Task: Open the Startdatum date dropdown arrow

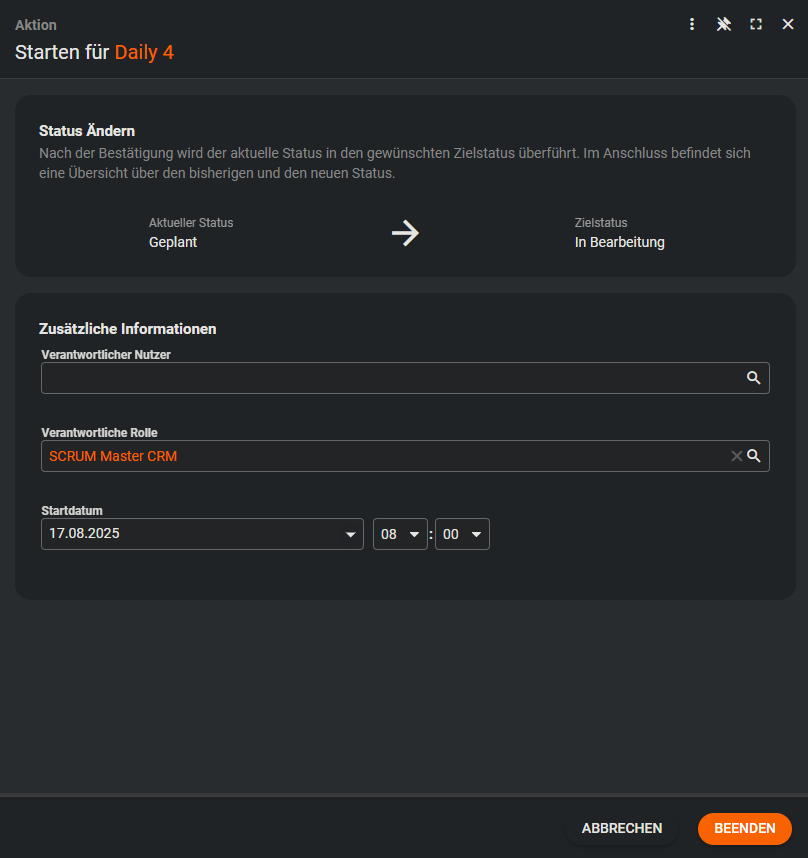Action: (351, 535)
